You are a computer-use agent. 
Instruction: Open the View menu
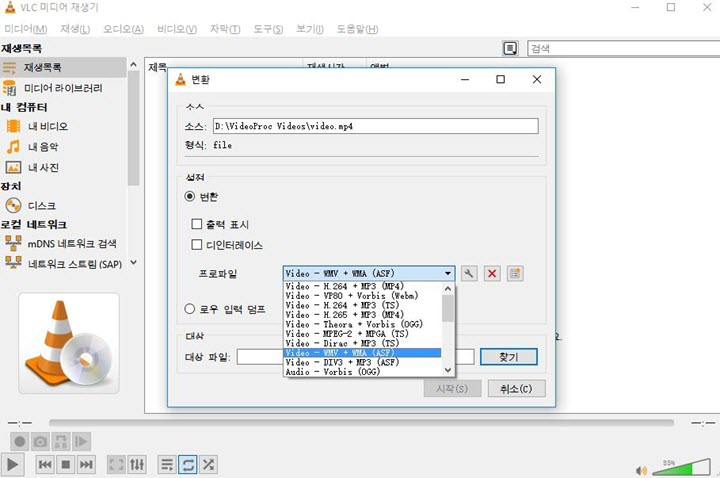click(309, 29)
